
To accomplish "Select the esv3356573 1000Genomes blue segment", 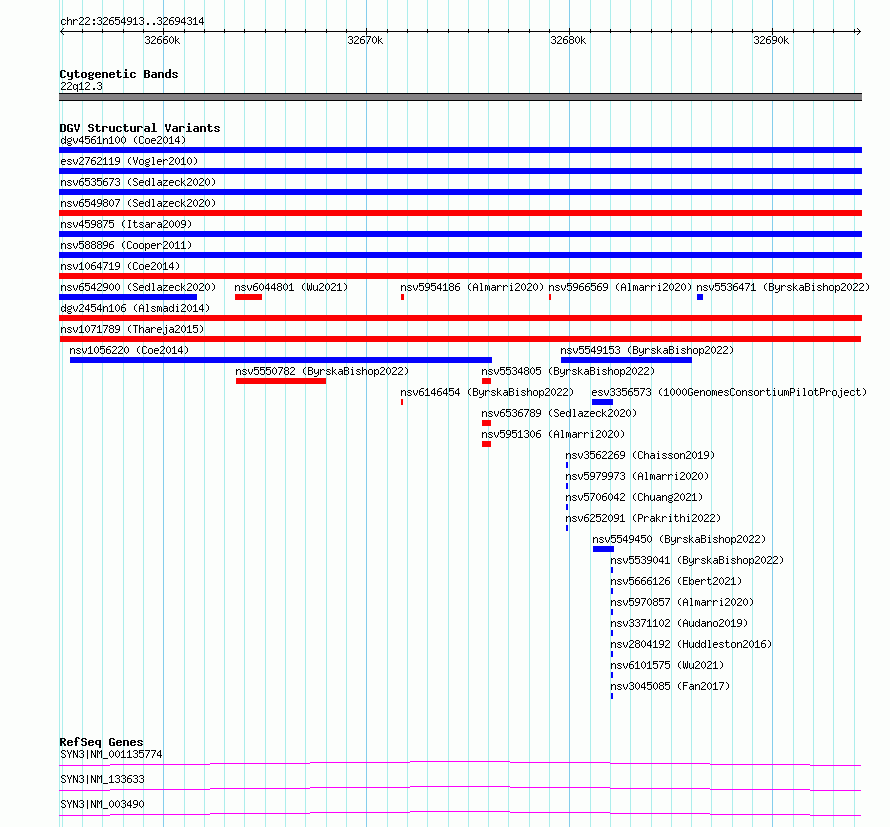I will (x=602, y=402).
